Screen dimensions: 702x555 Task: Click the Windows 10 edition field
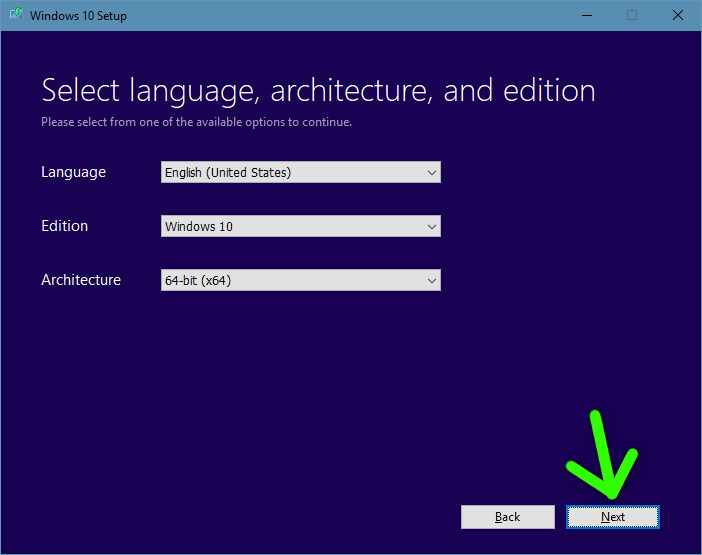[290, 227]
